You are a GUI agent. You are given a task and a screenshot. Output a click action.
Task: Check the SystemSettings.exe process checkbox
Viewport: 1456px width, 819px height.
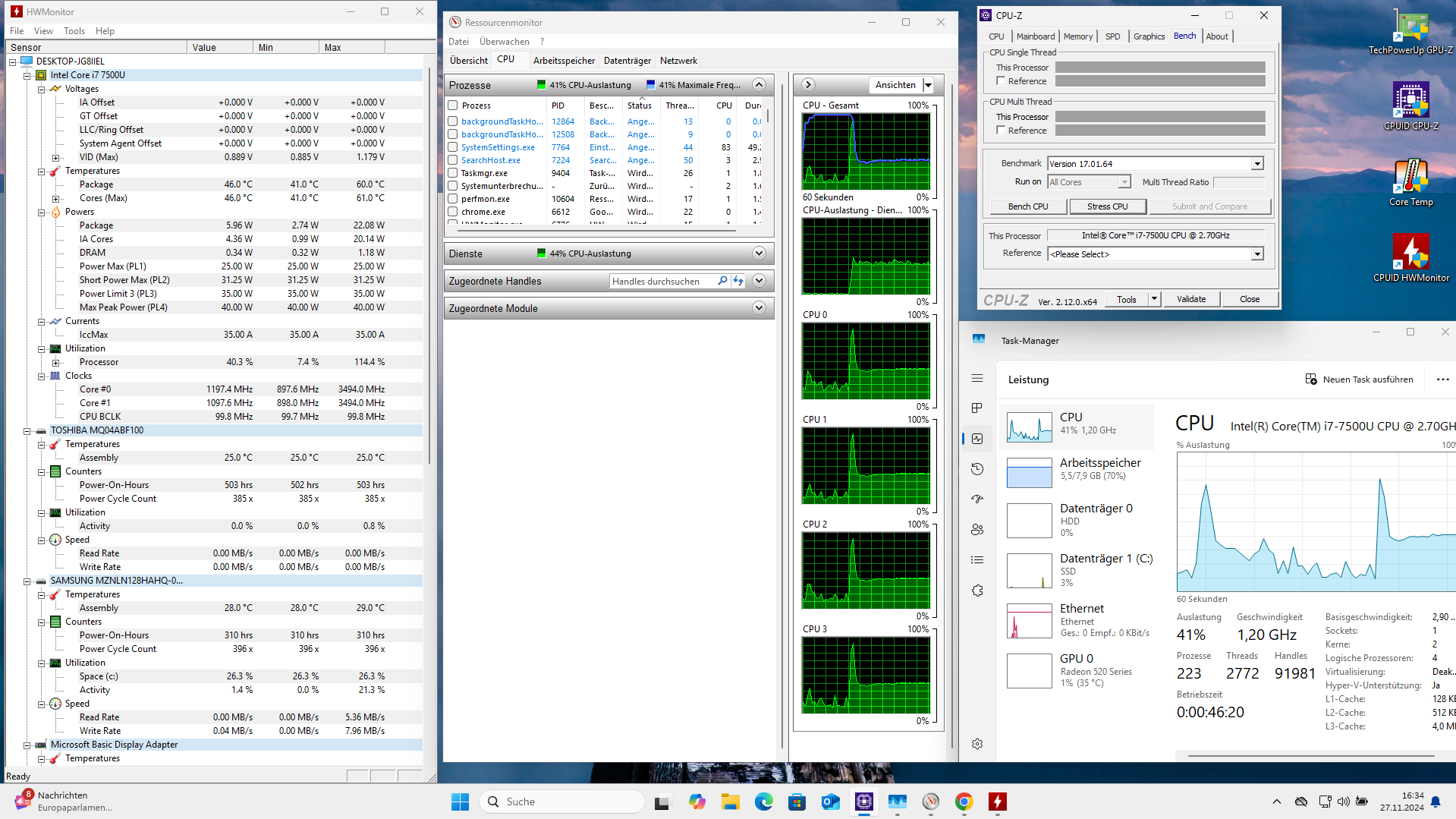click(453, 147)
